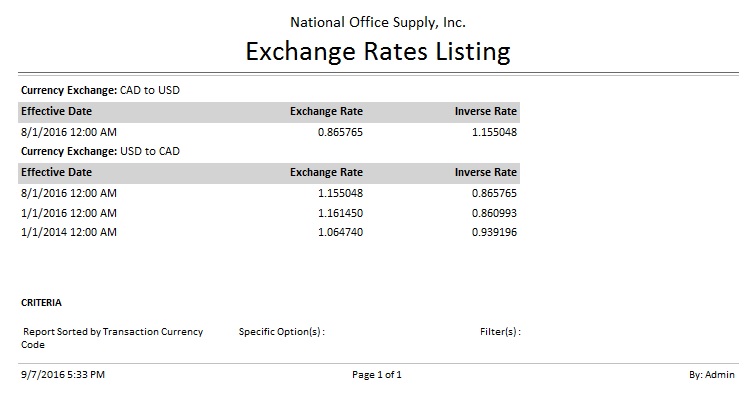Select the 0.865765 CAD to USD exchange rate

pos(340,132)
